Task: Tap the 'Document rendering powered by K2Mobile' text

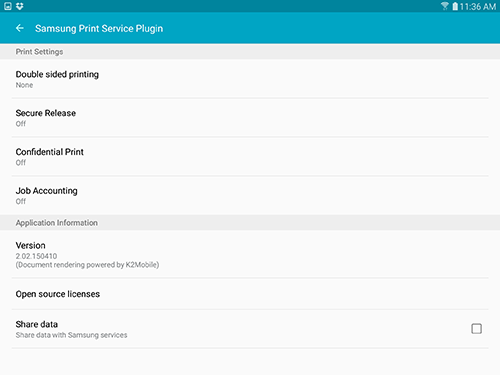Action: pyautogui.click(x=87, y=265)
